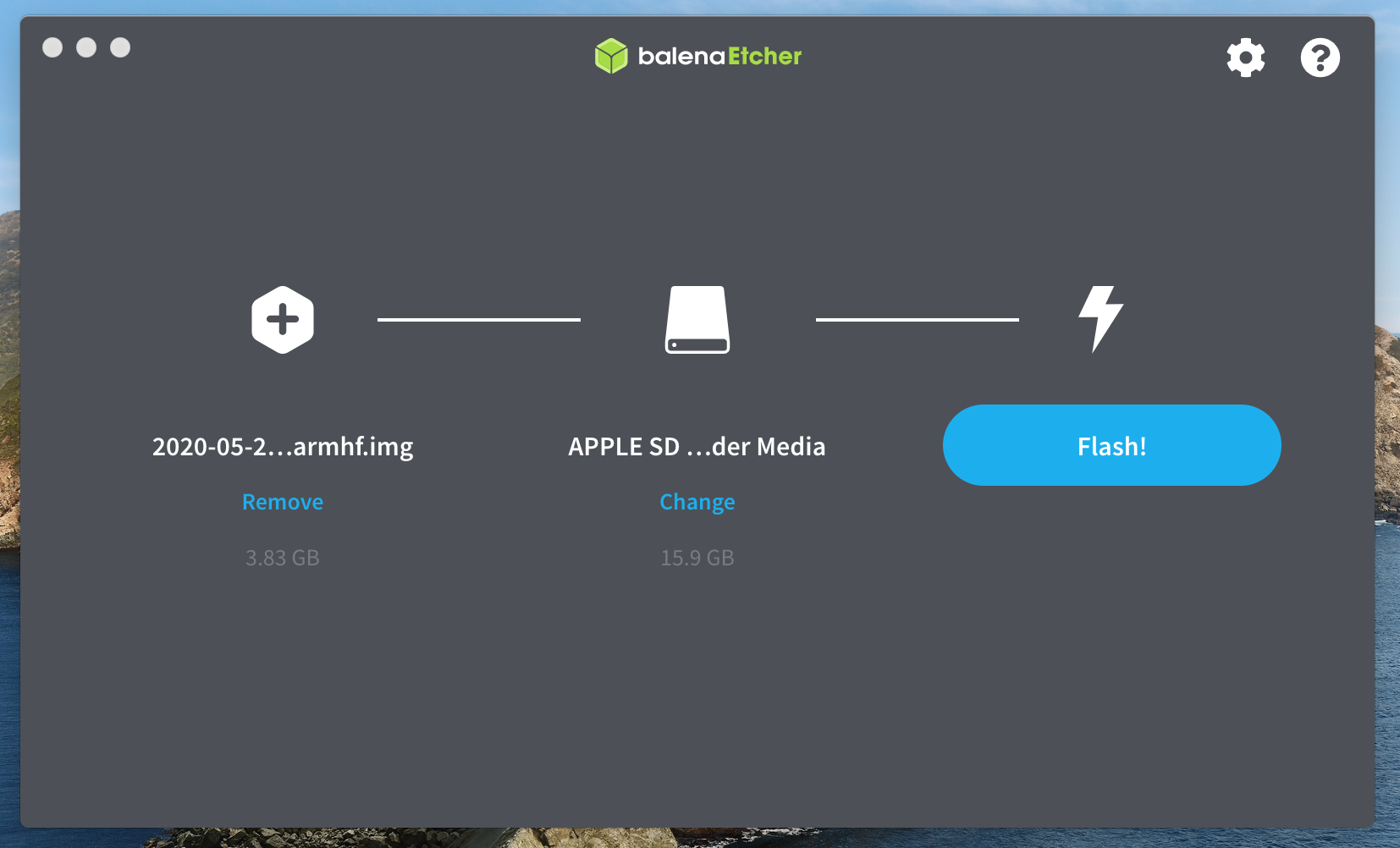Open the settings gear icon
Viewport: 1400px width, 848px height.
tap(1246, 58)
